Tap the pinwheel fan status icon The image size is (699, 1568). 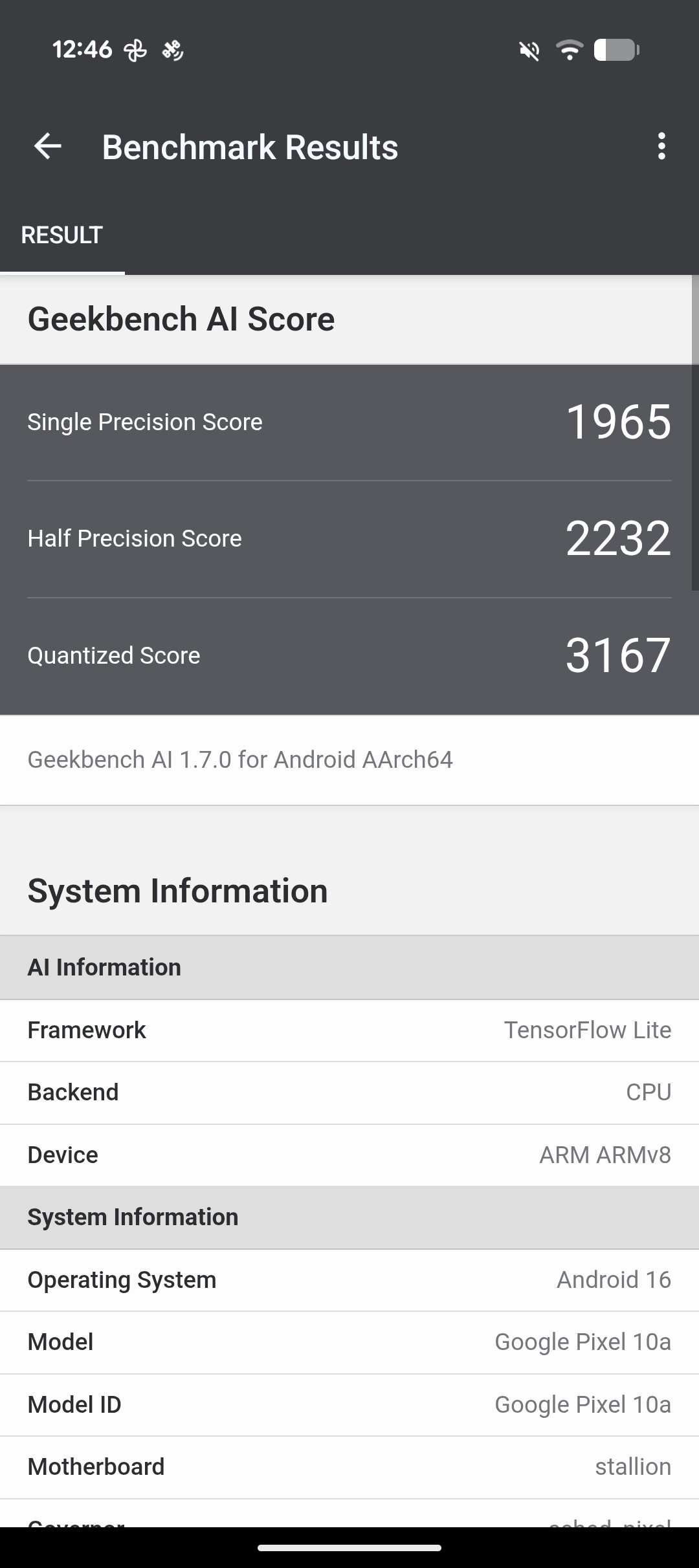coord(135,50)
